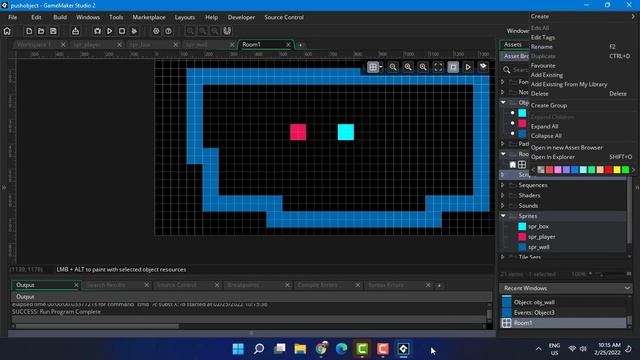640x360 pixels.
Task: Collapse the Sprites folder in Asset Browser
Action: [x=503, y=216]
